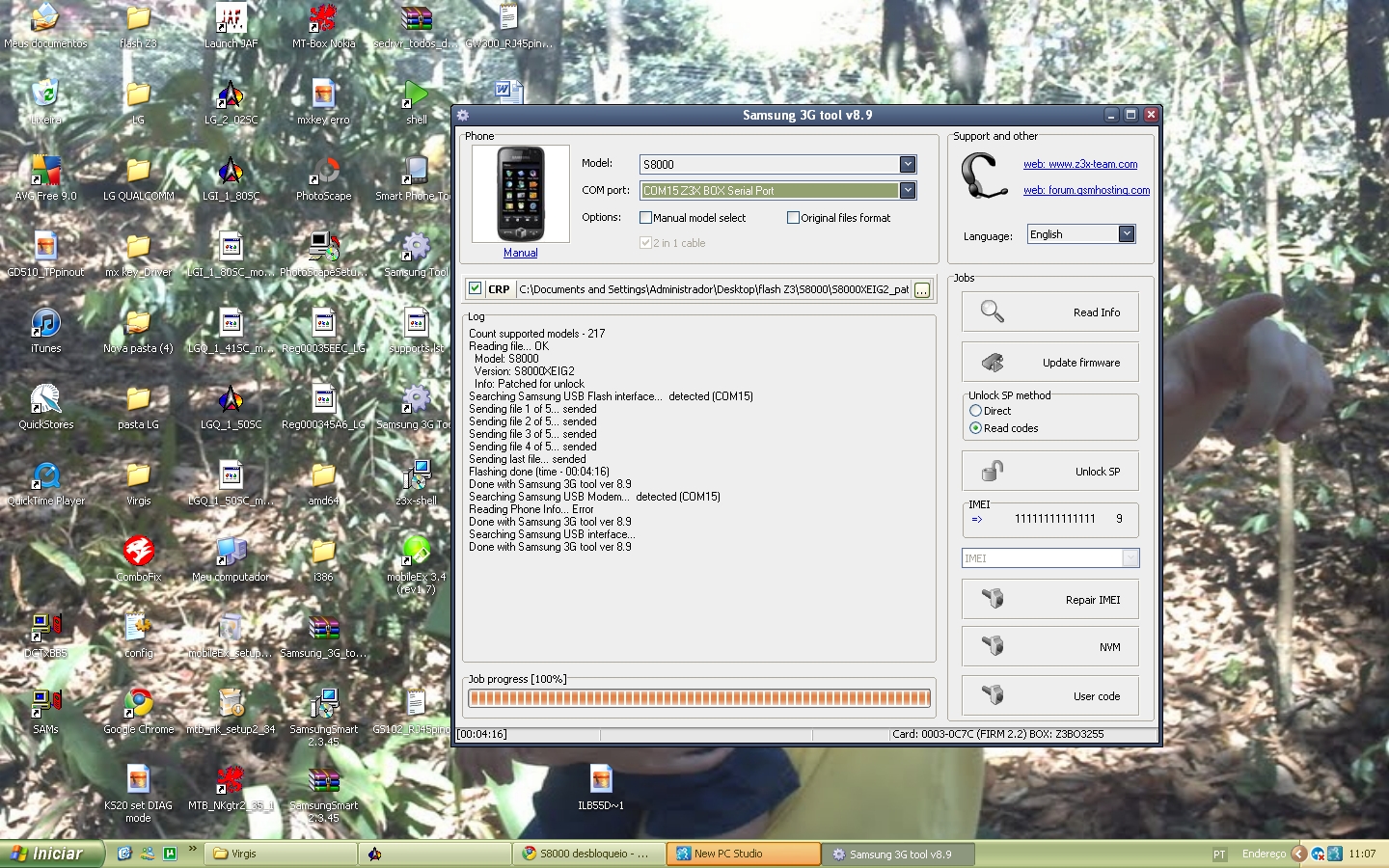Select Read codes unlock method
1389x868 pixels.
pos(976,428)
